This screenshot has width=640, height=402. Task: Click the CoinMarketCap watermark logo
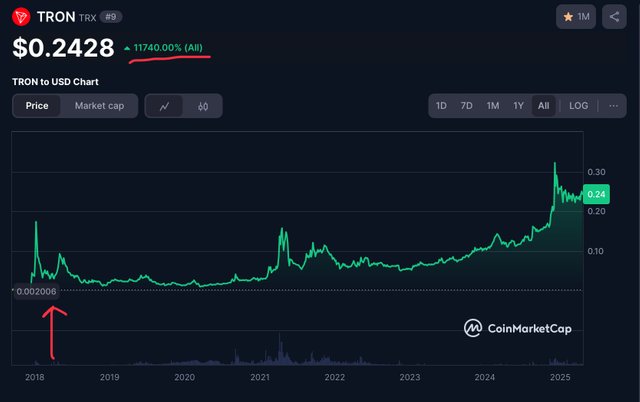[x=516, y=328]
